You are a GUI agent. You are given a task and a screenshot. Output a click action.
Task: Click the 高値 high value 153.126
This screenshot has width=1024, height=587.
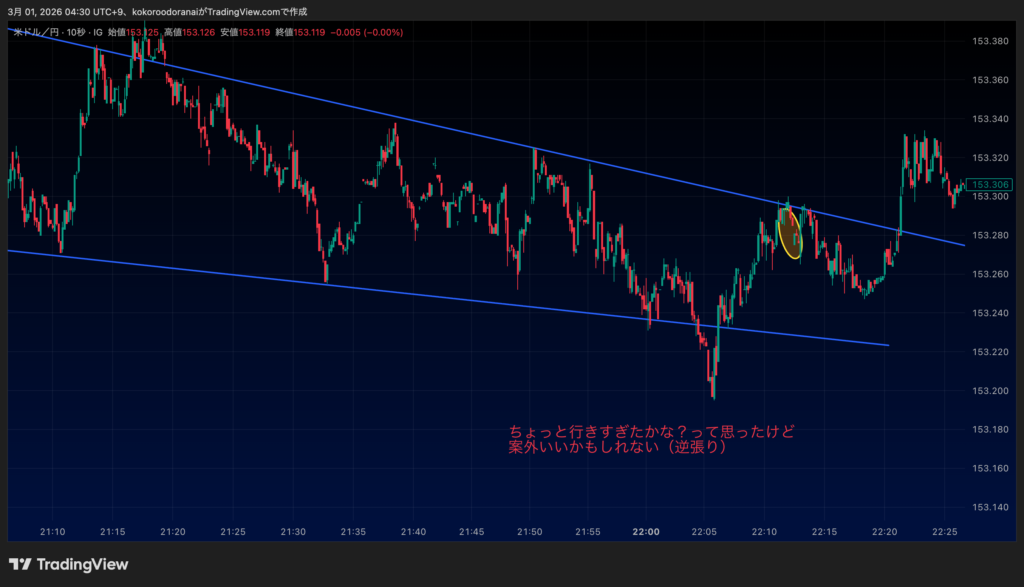200,33
